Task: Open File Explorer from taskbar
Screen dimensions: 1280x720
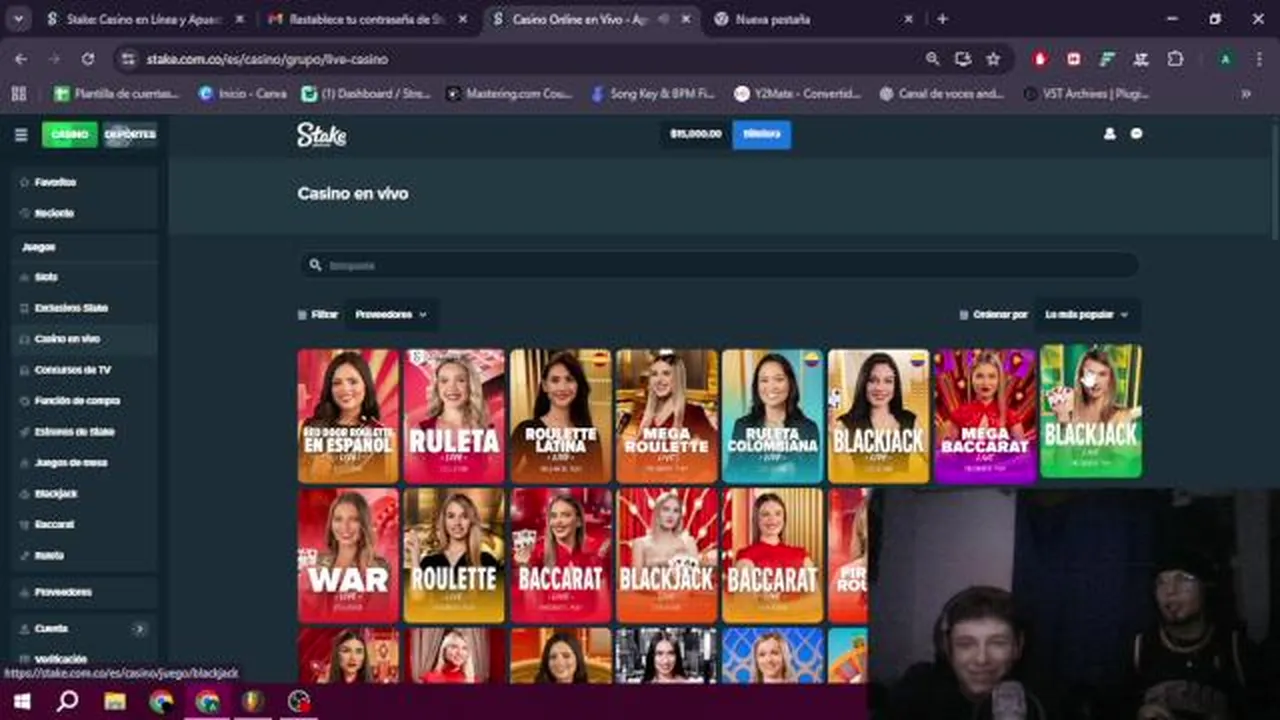Action: pos(115,702)
